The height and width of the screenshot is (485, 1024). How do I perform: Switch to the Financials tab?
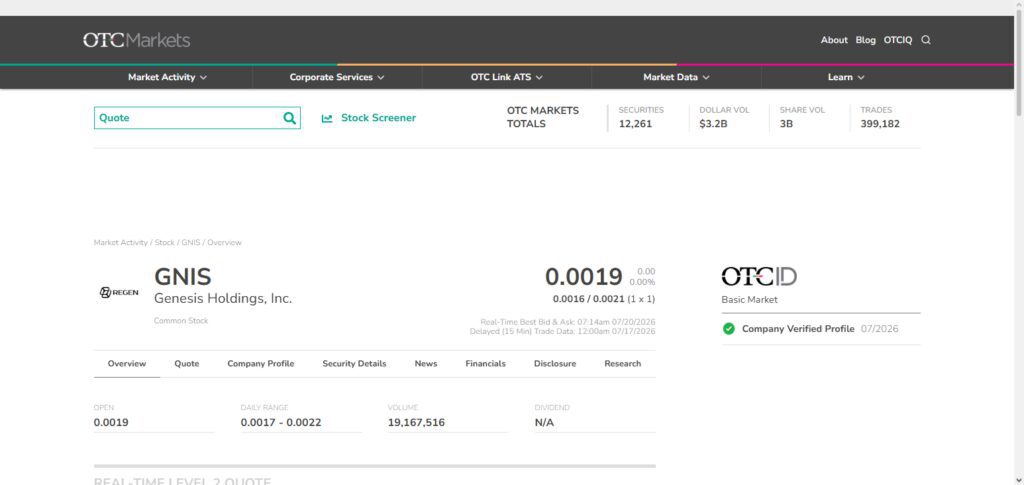tap(485, 364)
